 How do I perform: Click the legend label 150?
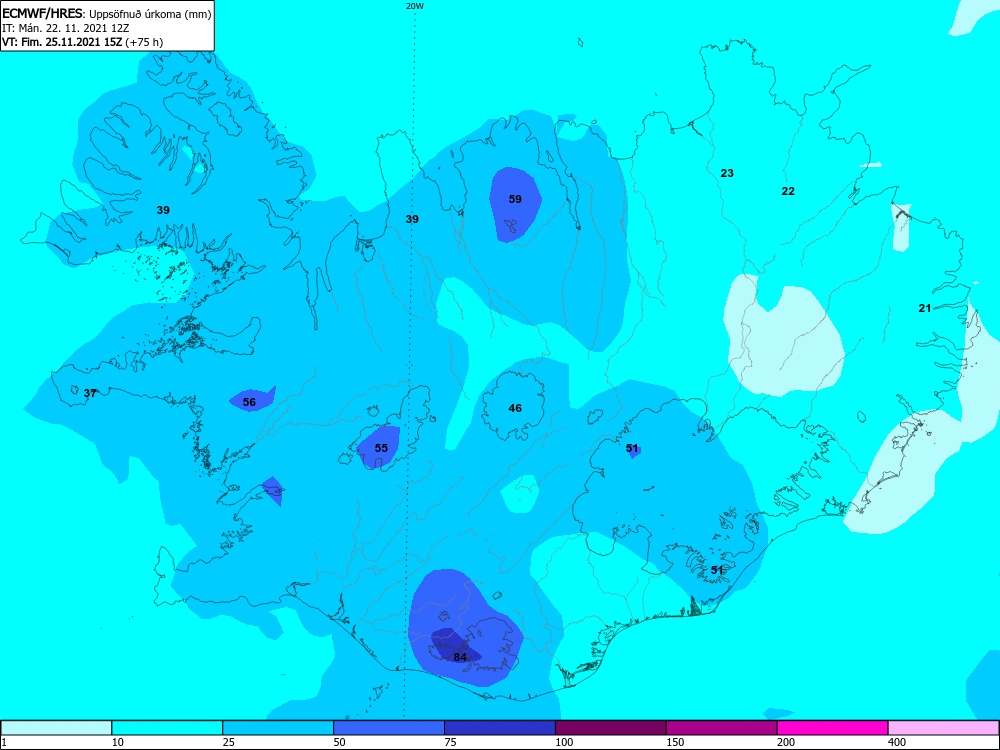click(675, 742)
